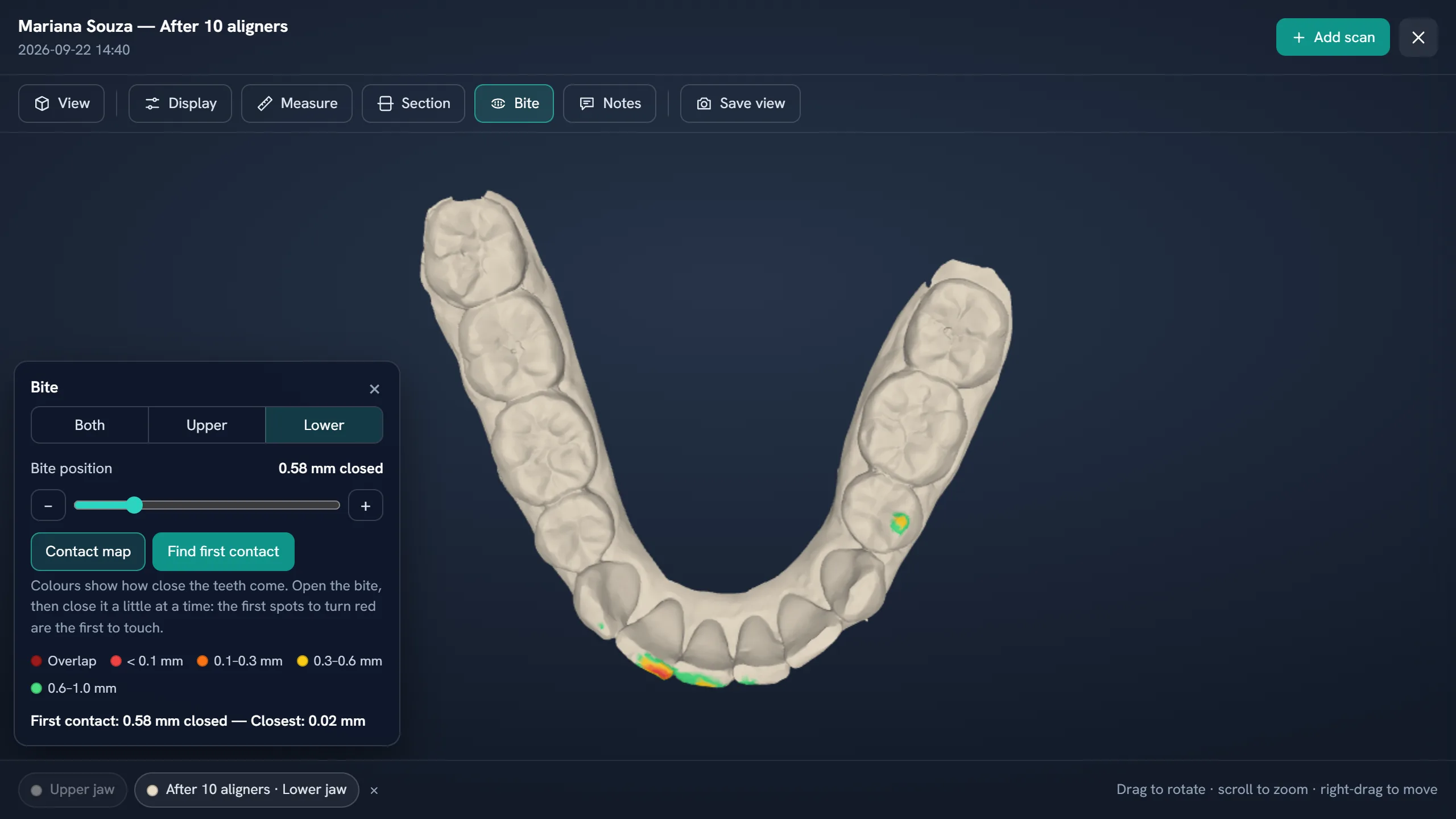Open Display options
This screenshot has height=819, width=1456.
[180, 104]
